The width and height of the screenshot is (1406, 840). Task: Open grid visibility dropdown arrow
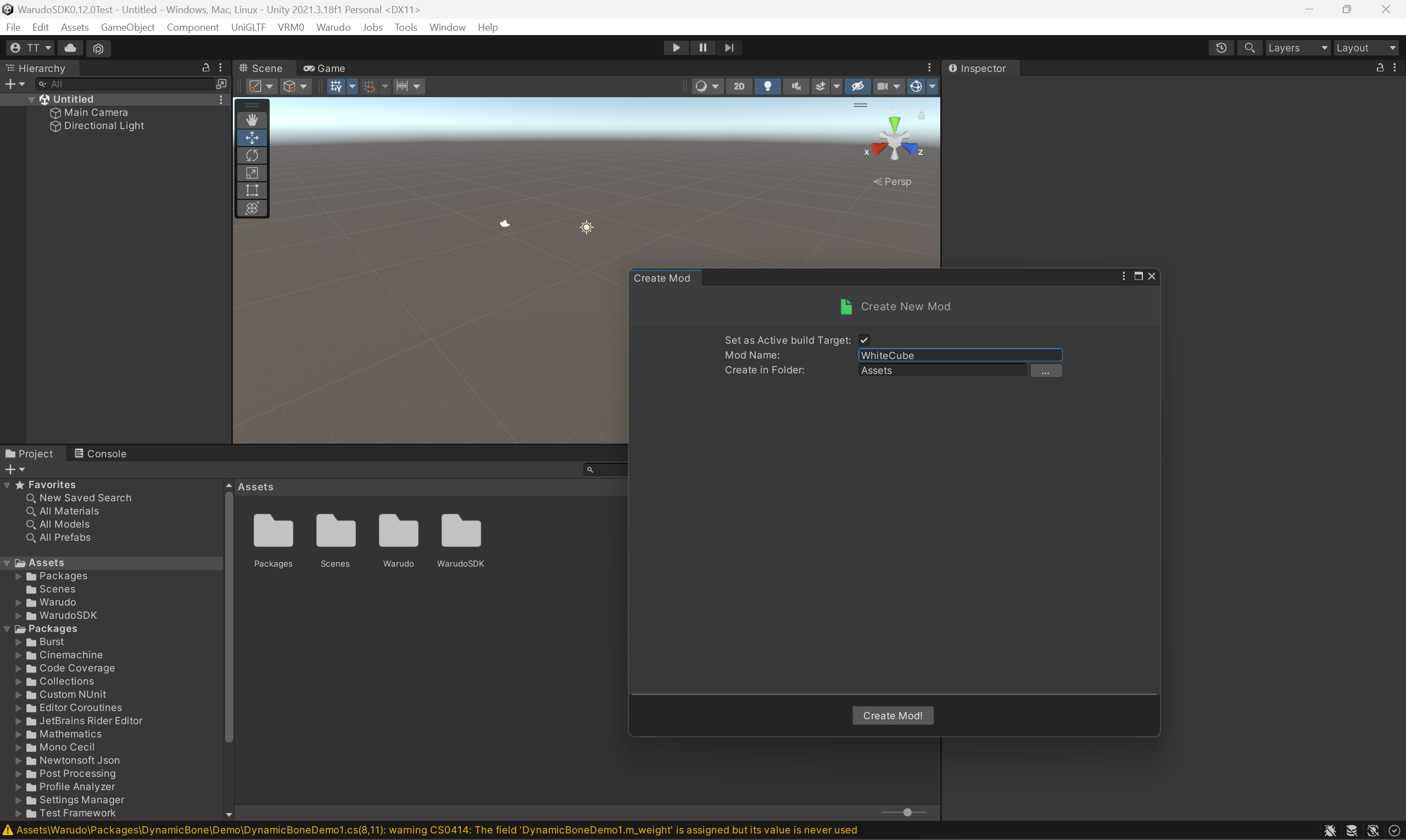coord(352,86)
